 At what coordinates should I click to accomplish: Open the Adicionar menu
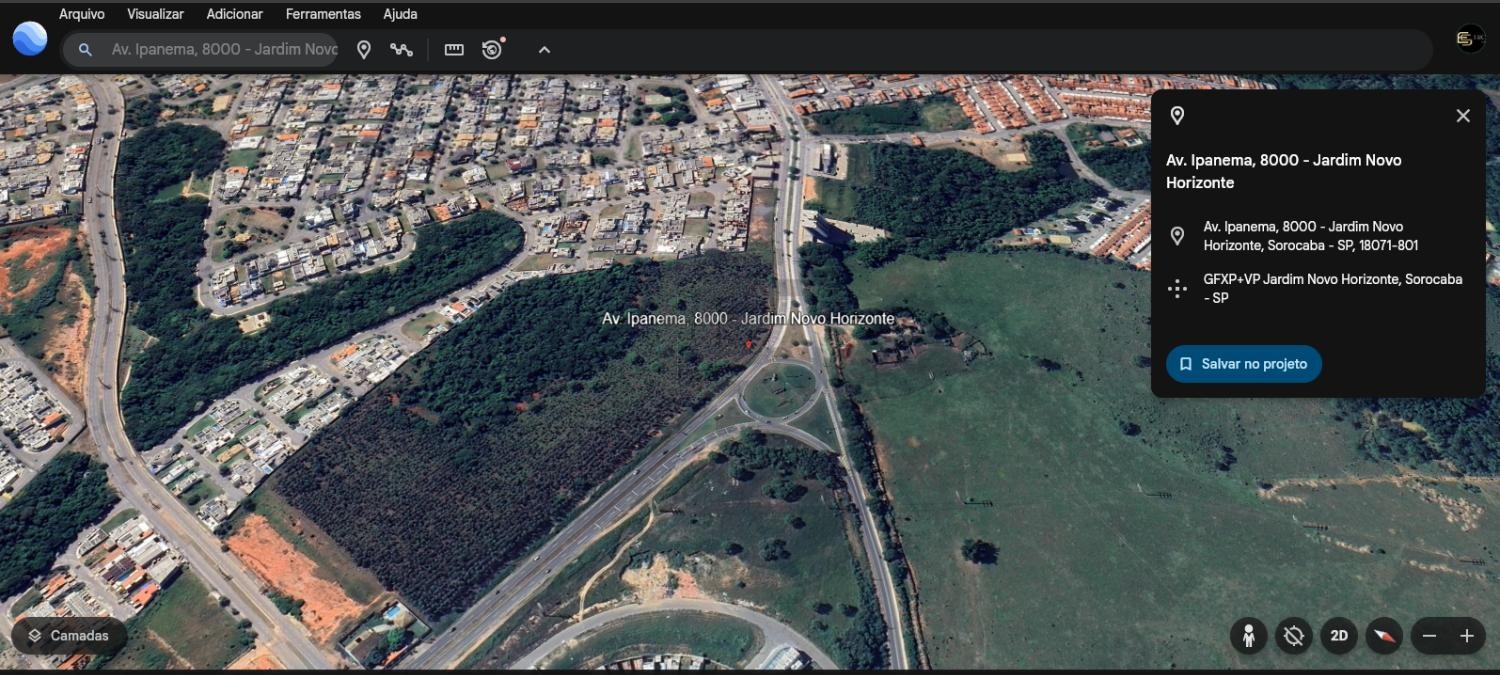click(x=234, y=14)
